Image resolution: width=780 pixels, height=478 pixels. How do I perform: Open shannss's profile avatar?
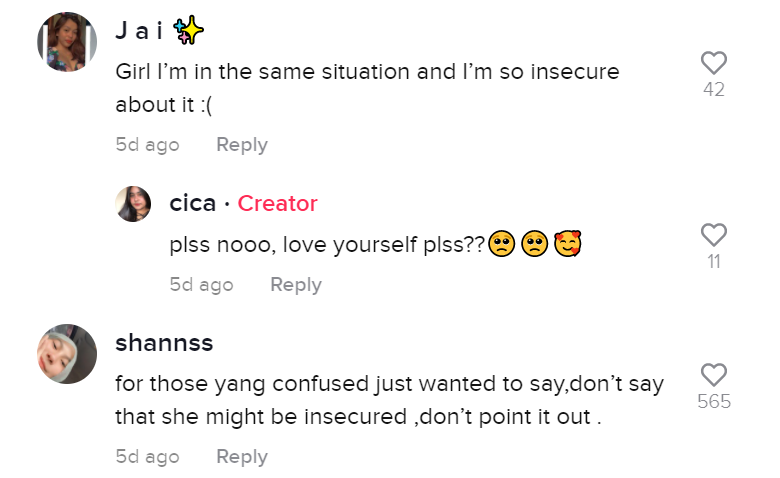tap(67, 354)
